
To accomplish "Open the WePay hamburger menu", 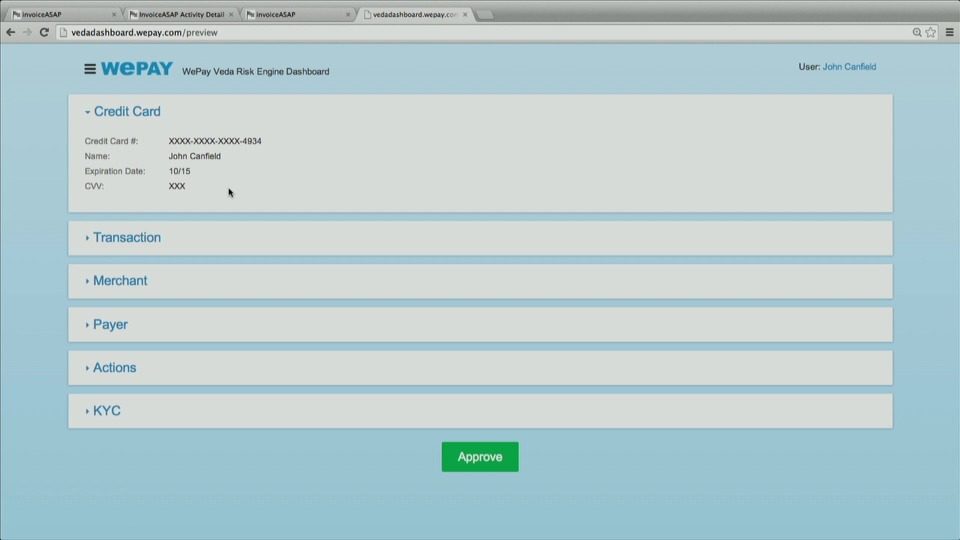I will [x=90, y=69].
